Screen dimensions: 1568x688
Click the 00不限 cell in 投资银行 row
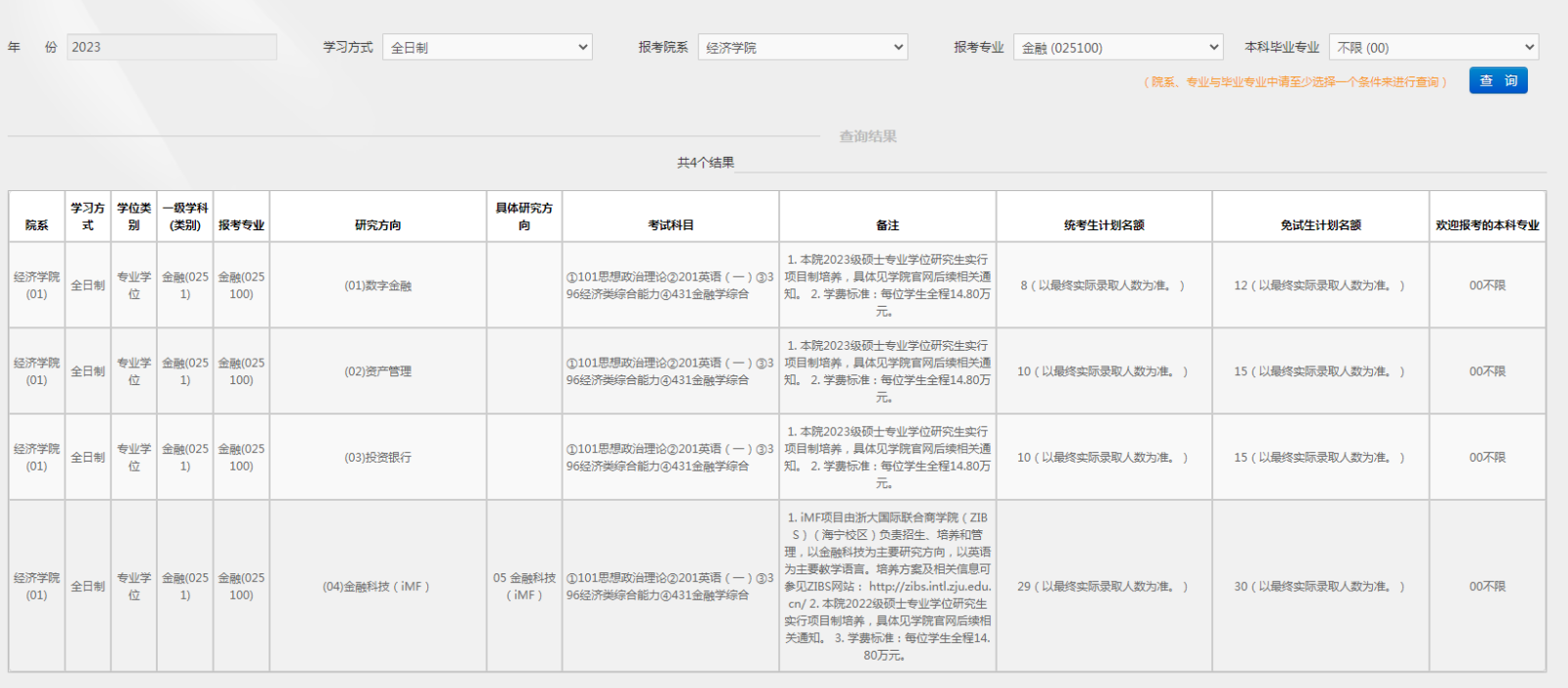[1488, 458]
